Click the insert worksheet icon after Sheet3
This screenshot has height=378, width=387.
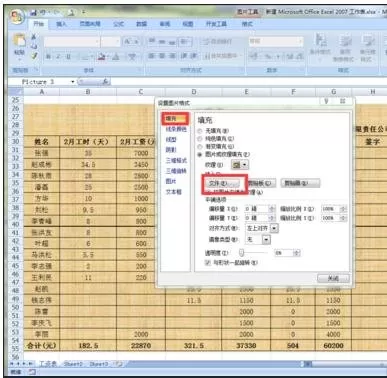[118, 364]
